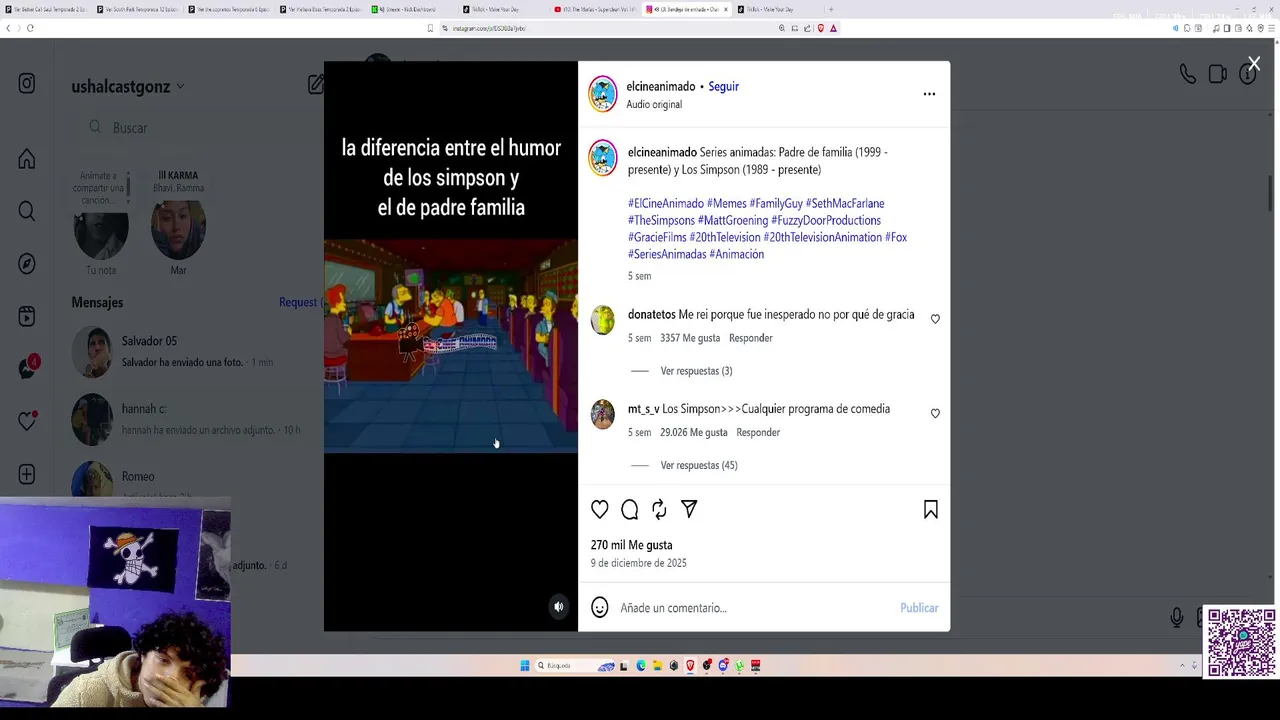Open the Windows Start menu
The height and width of the screenshot is (720, 1280).
524,666
